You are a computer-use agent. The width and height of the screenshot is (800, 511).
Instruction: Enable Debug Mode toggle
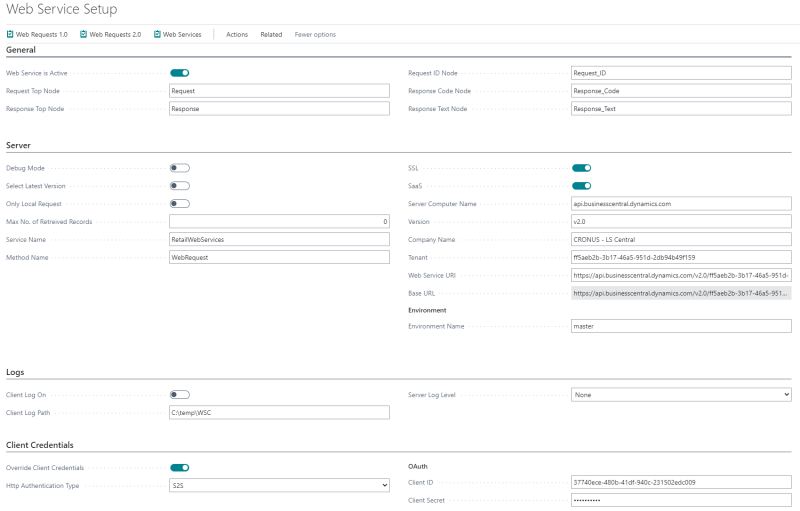[180, 168]
